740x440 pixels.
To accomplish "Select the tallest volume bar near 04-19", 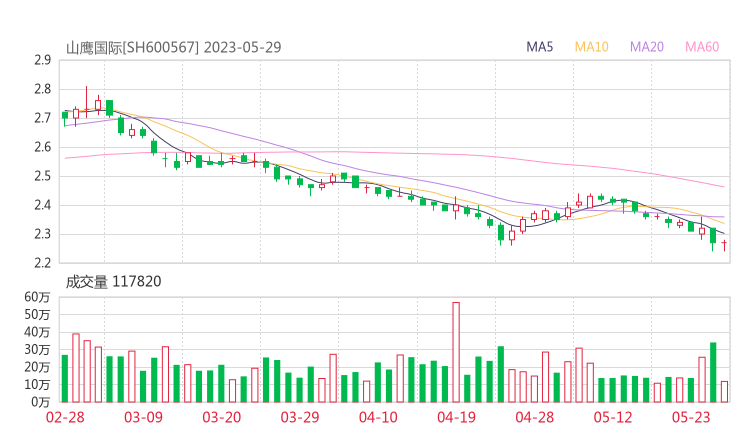I will (x=456, y=351).
